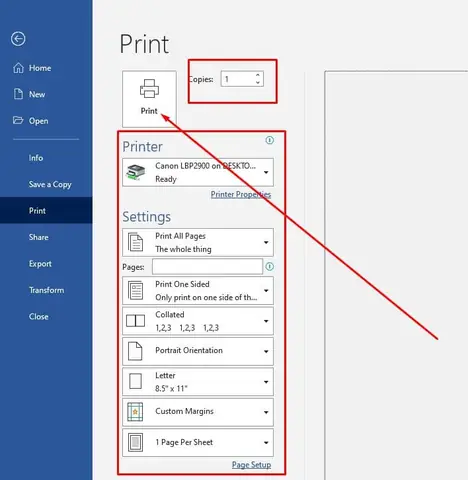The width and height of the screenshot is (468, 480).
Task: Click inside the Copies number field
Action: (x=237, y=79)
